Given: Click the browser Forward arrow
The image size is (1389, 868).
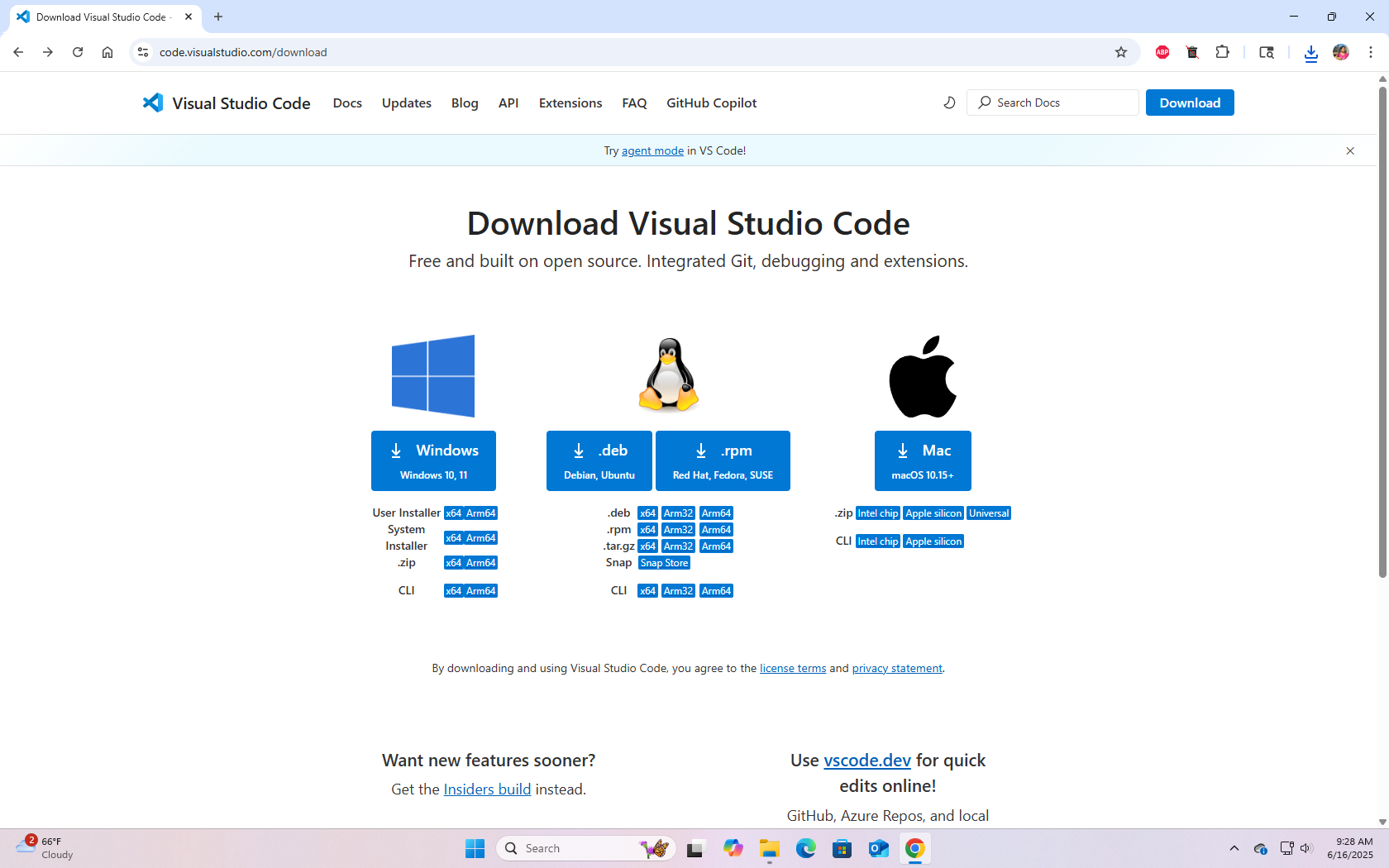Looking at the screenshot, I should 48,52.
